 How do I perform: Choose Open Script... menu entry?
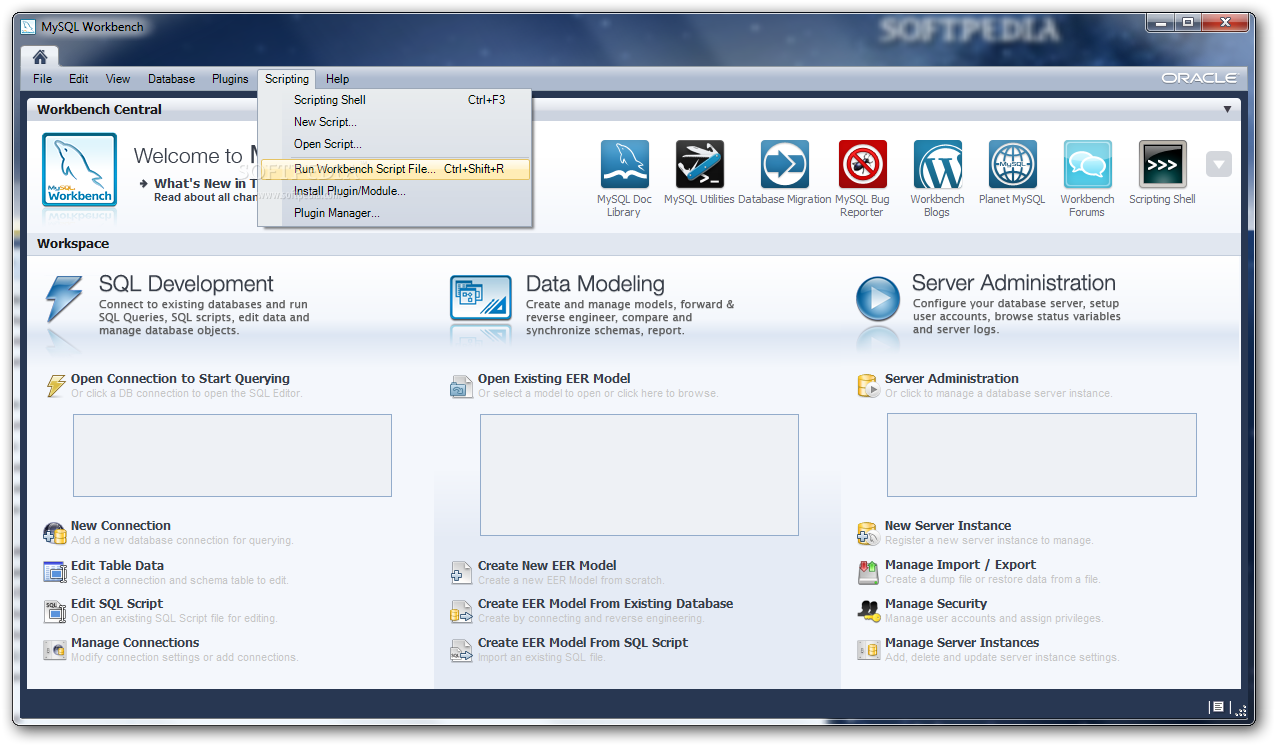[x=395, y=144]
